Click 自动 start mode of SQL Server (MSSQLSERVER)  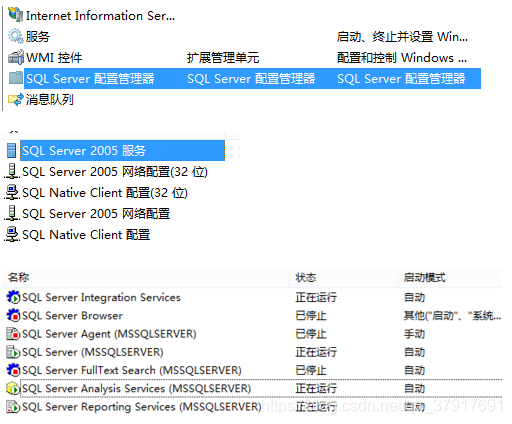coord(414,352)
